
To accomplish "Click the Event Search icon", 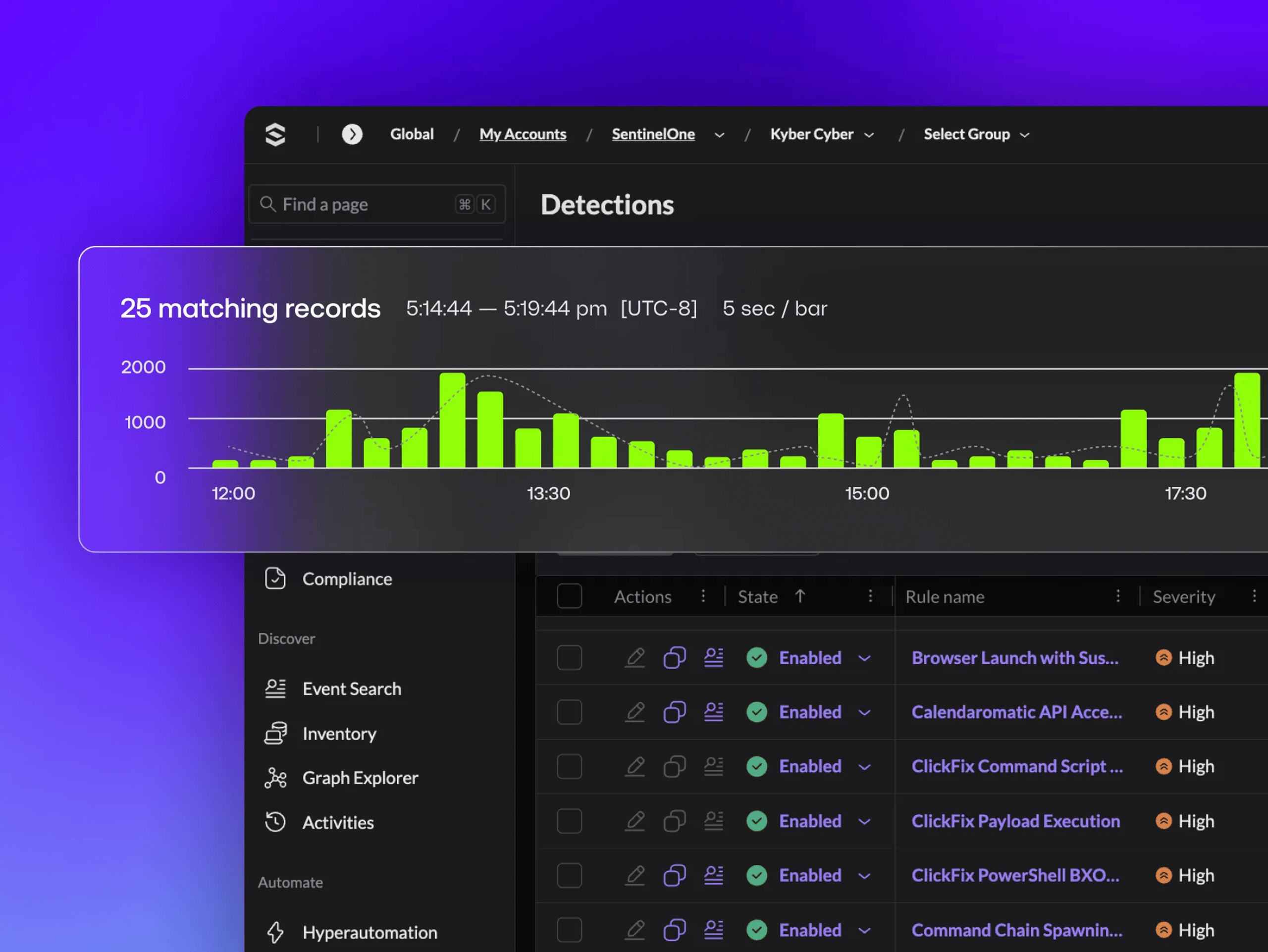I will [x=275, y=688].
